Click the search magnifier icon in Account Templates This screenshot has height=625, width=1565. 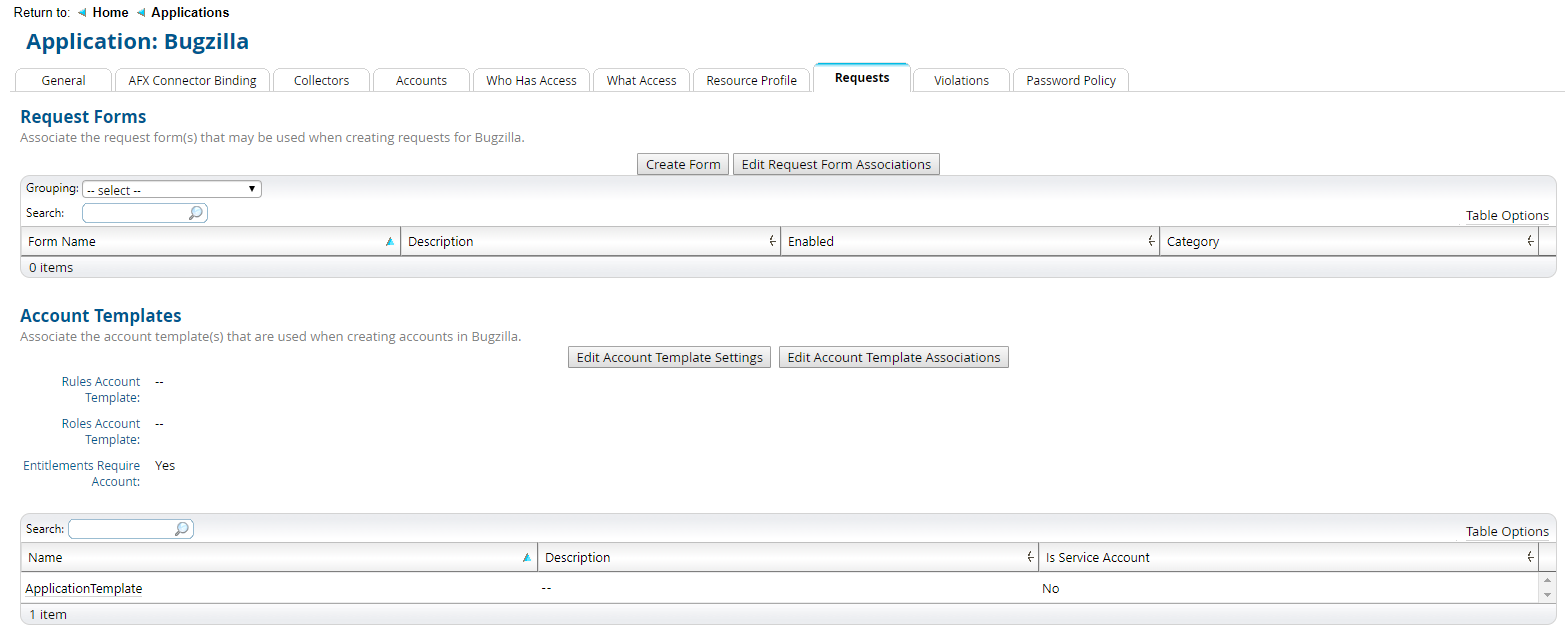click(x=182, y=529)
